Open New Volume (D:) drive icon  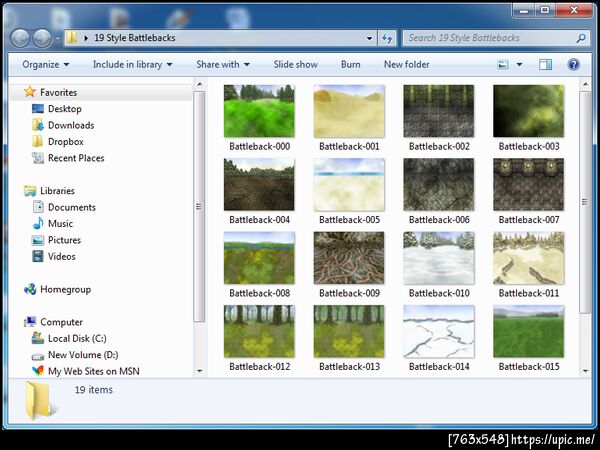(38, 356)
